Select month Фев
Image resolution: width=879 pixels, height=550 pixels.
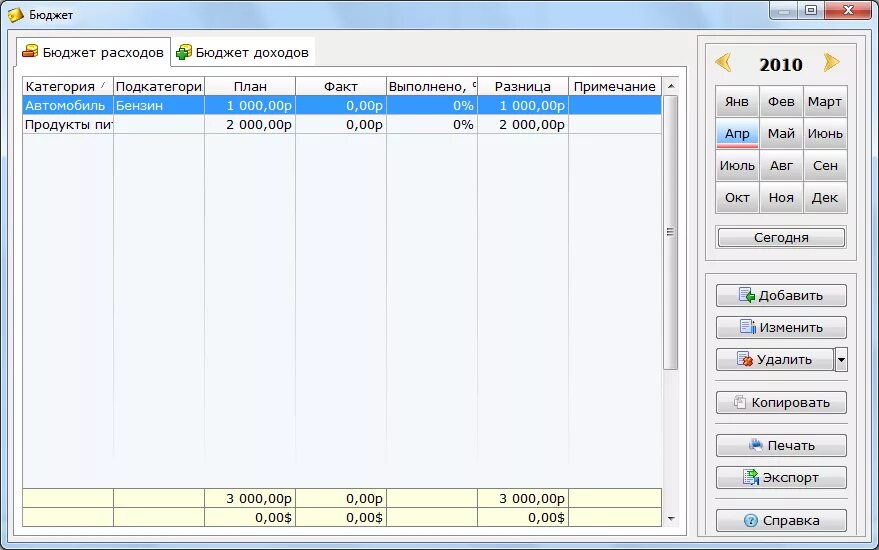781,101
